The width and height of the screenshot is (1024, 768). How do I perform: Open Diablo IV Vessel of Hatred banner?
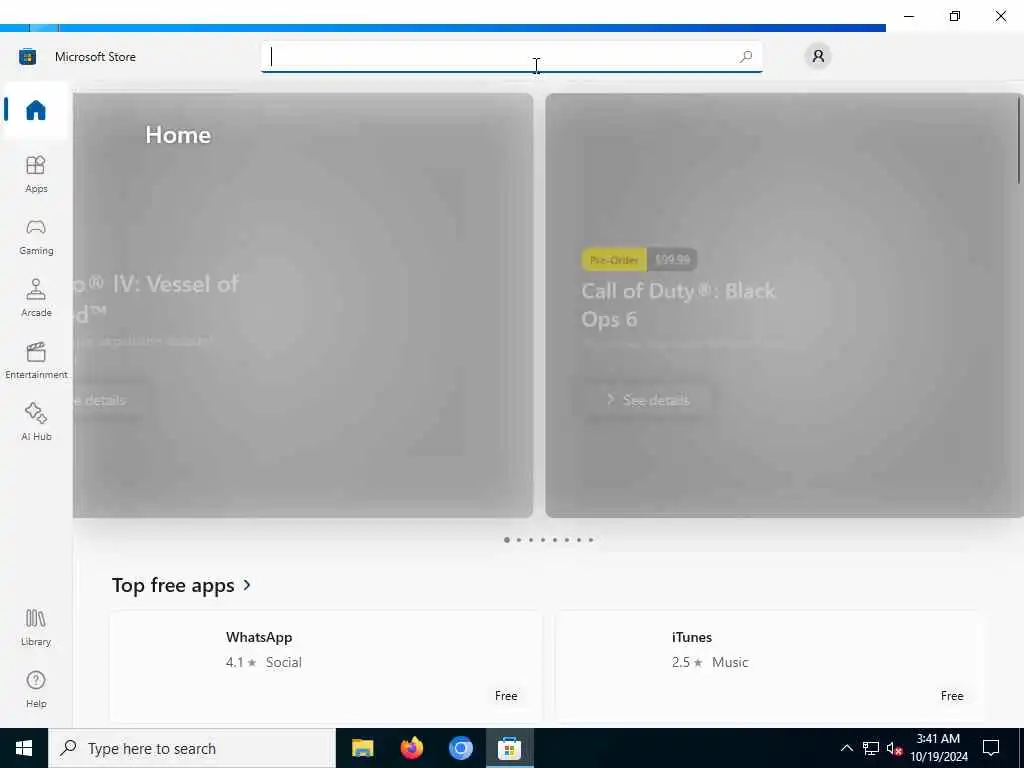click(303, 305)
